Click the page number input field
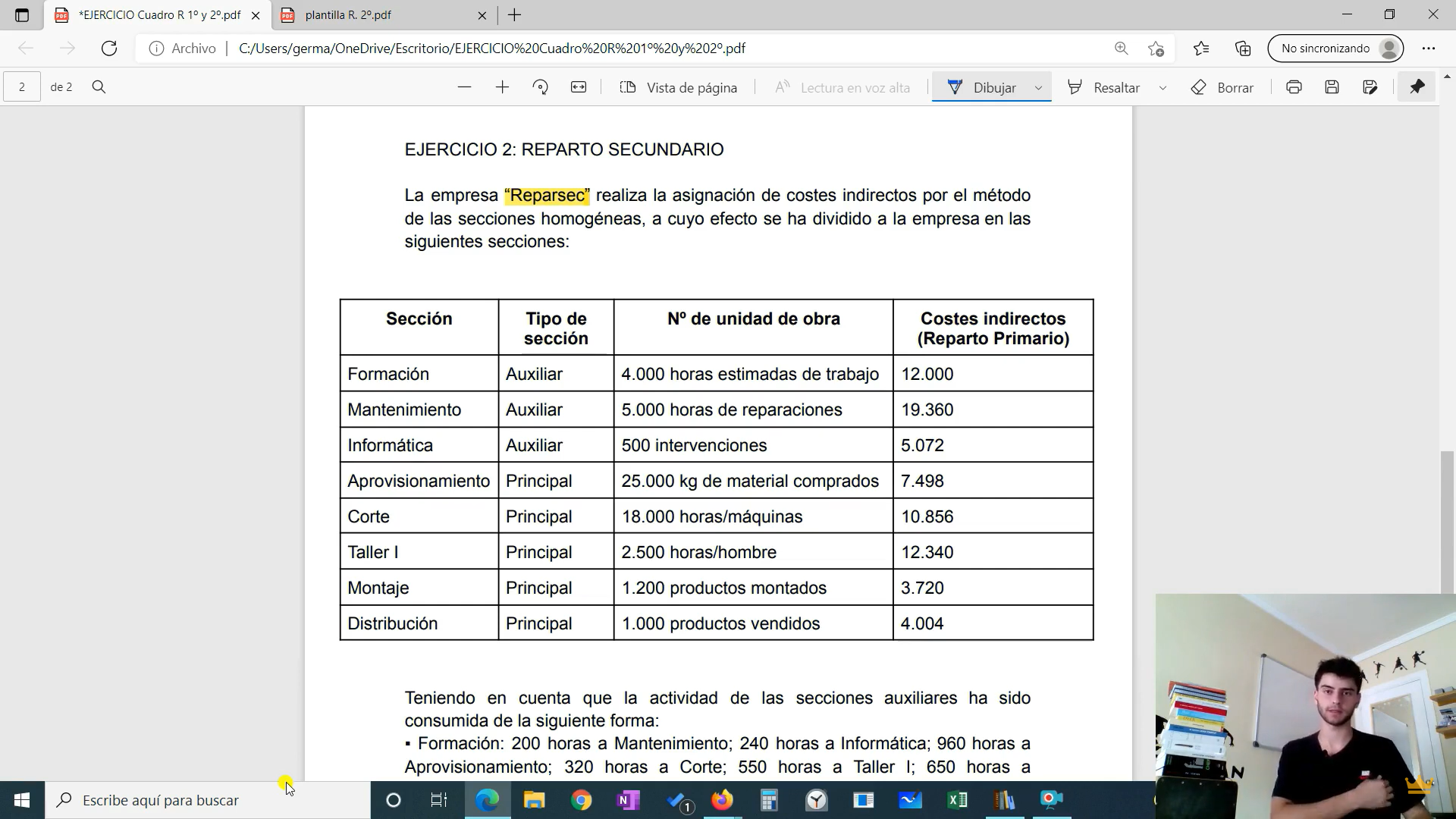This screenshot has width=1456, height=819. tap(22, 87)
